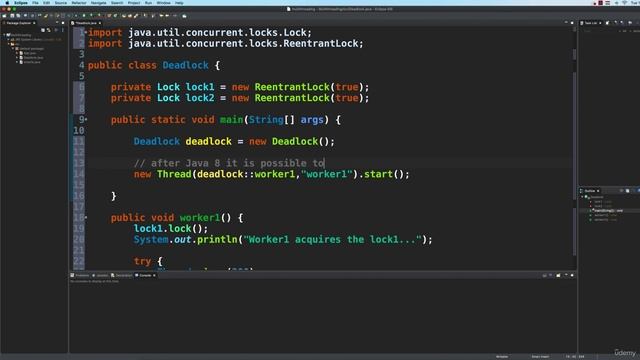Open the Navigate menu
Image resolution: width=640 pixels, height=360 pixels.
coord(98,3)
